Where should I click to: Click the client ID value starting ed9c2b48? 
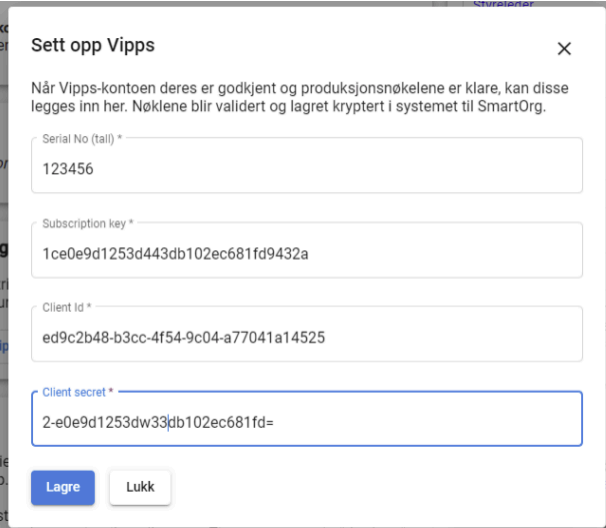point(183,338)
